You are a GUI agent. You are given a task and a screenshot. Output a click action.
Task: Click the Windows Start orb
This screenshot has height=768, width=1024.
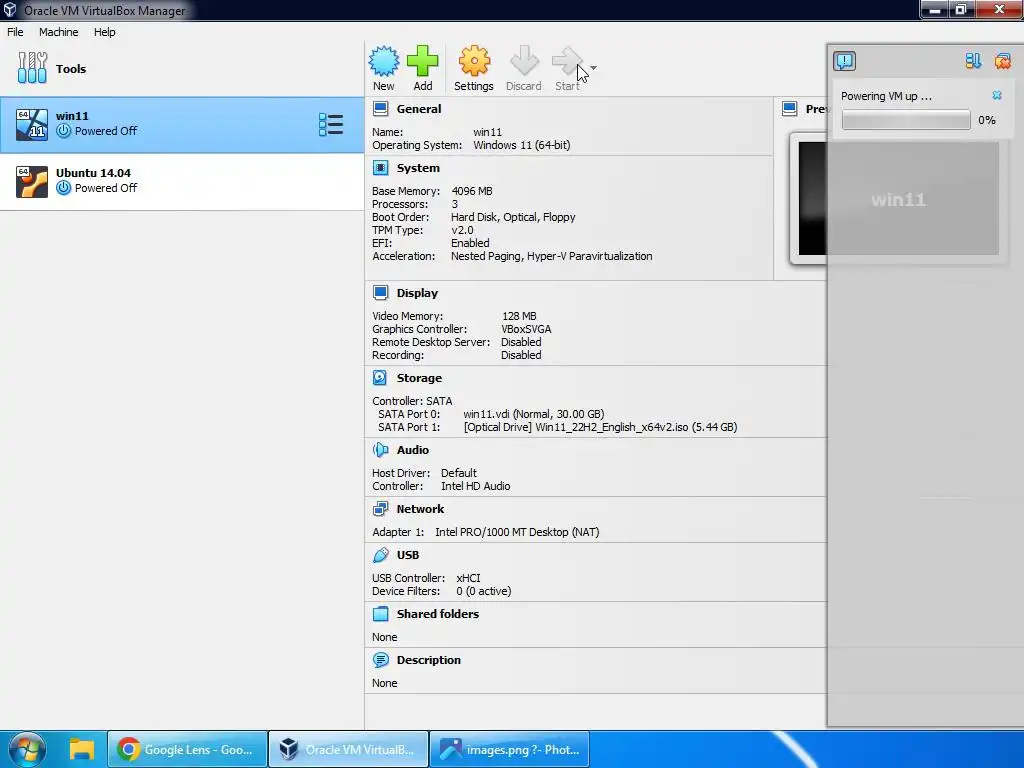[x=27, y=749]
